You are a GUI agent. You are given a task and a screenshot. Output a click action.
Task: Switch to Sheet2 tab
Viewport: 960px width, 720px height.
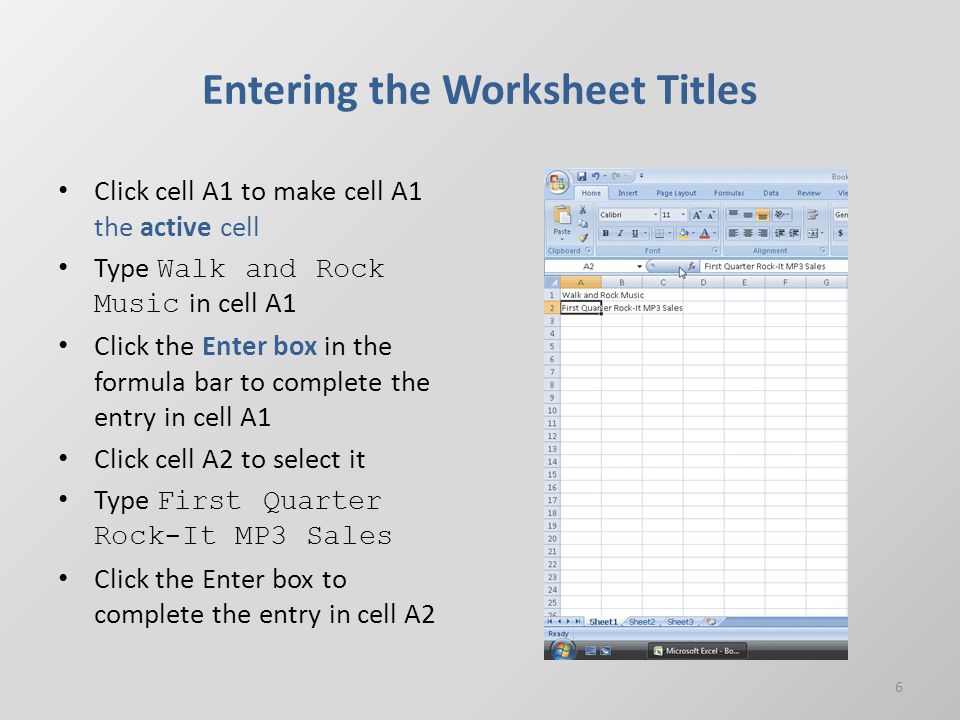click(642, 621)
